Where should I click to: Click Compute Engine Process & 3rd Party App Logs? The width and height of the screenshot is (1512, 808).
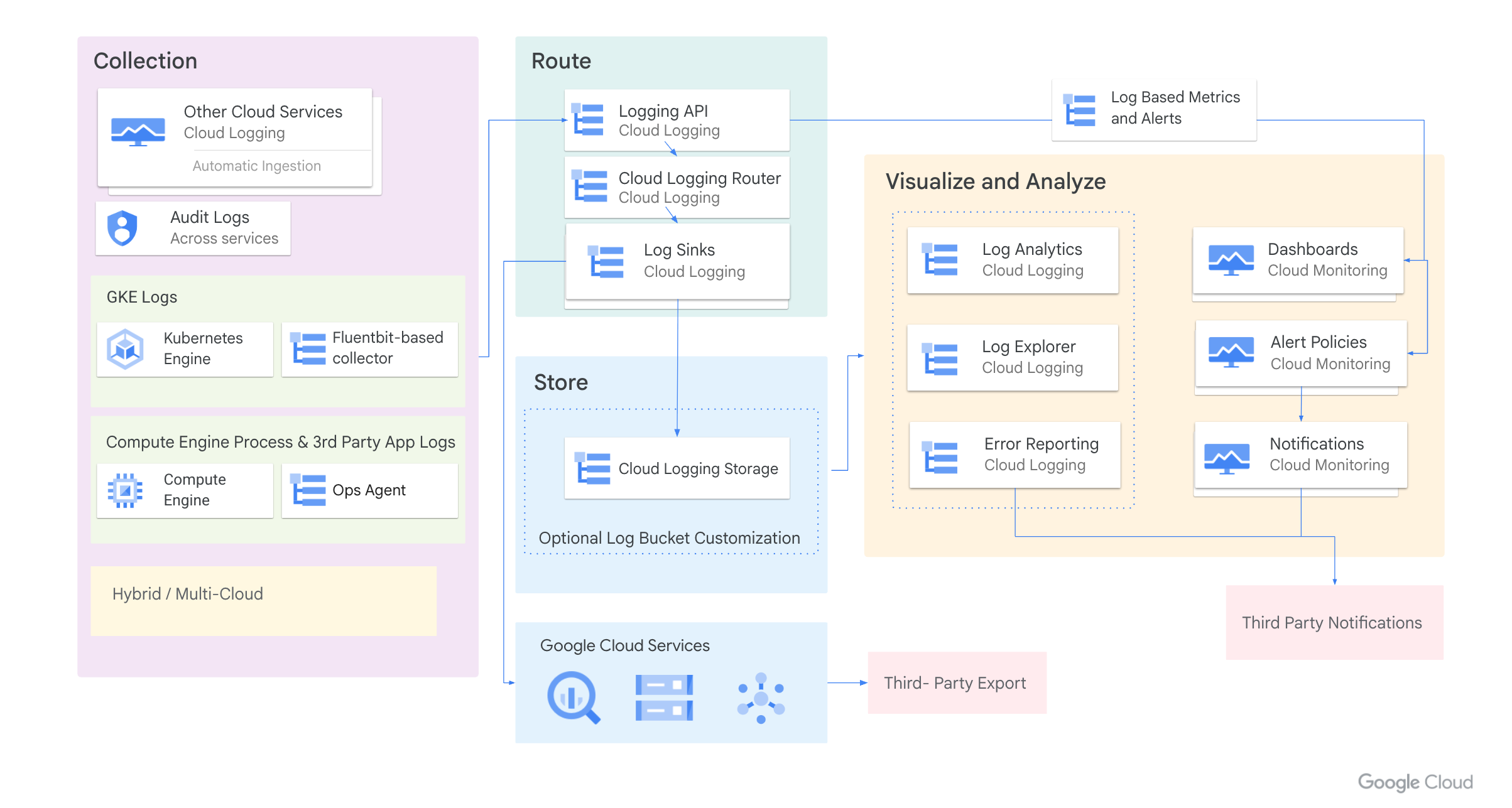click(x=280, y=442)
